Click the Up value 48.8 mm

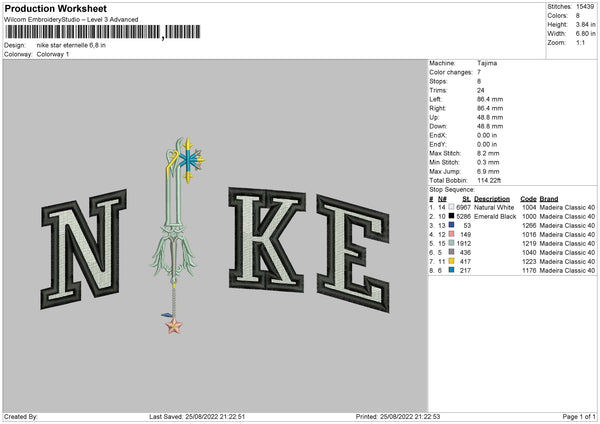pos(490,117)
